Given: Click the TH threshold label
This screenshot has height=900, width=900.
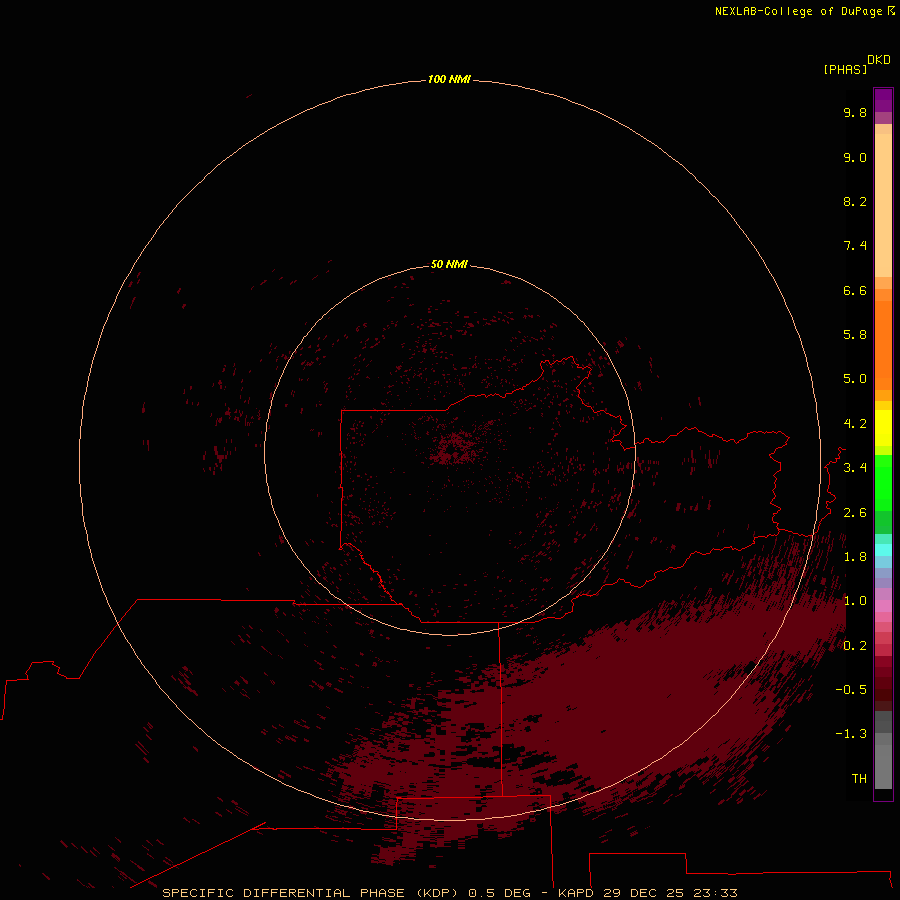Looking at the screenshot, I should [859, 779].
